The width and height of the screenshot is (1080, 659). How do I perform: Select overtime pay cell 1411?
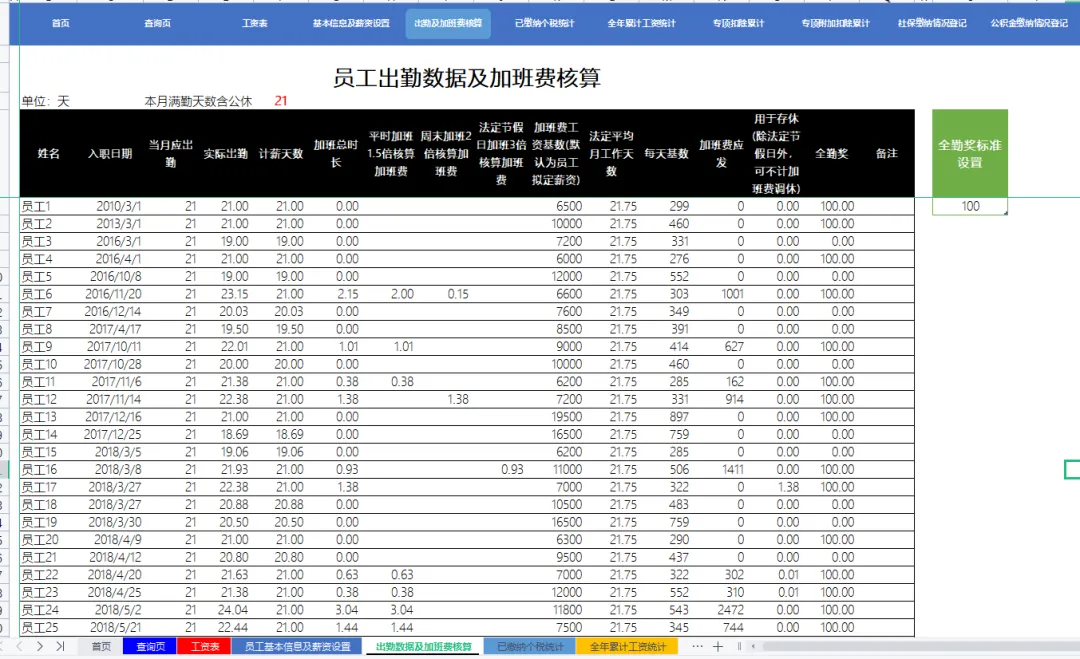coord(721,470)
